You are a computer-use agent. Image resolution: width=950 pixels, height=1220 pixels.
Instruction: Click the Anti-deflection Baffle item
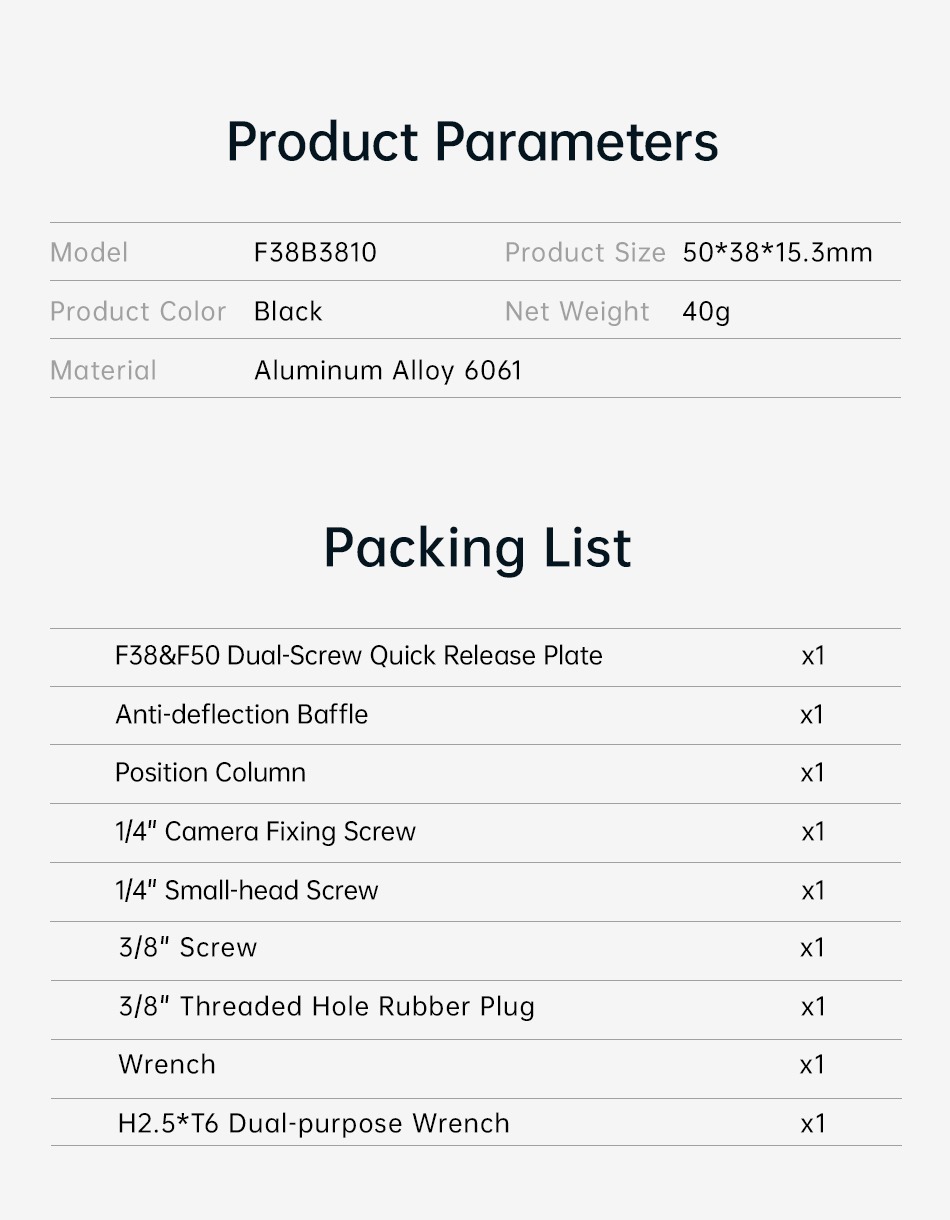point(242,714)
